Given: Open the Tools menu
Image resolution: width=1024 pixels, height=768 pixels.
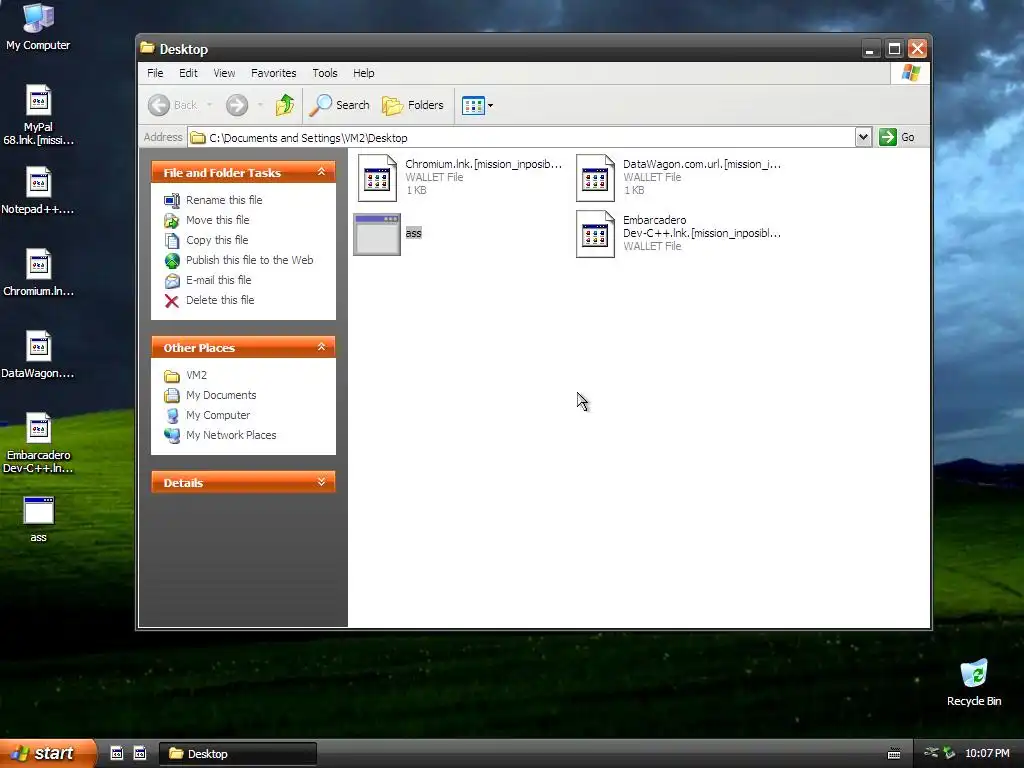Looking at the screenshot, I should (325, 73).
